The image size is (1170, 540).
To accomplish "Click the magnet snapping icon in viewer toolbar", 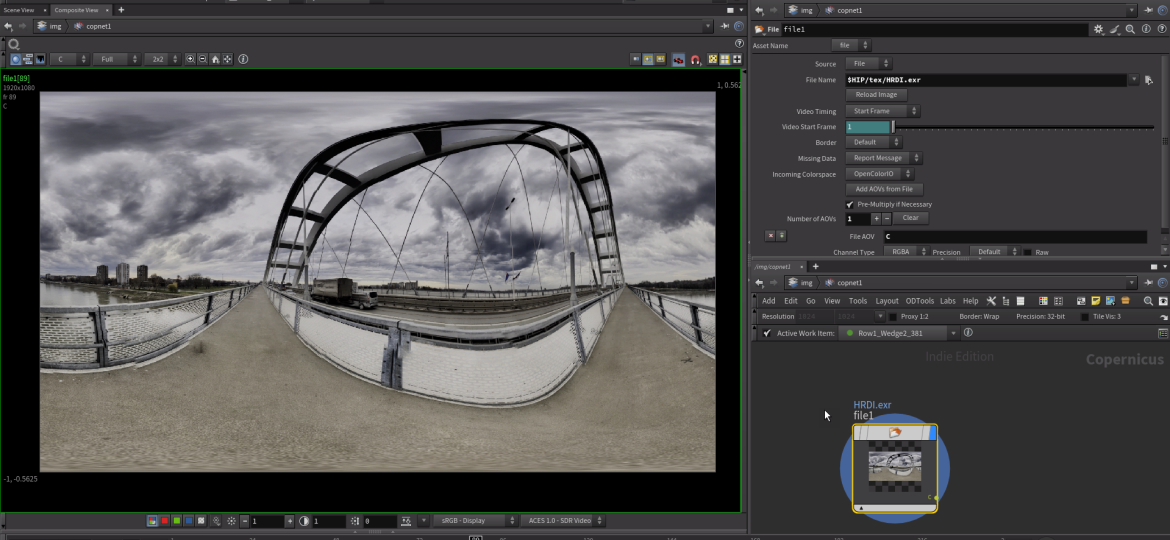I will click(695, 60).
